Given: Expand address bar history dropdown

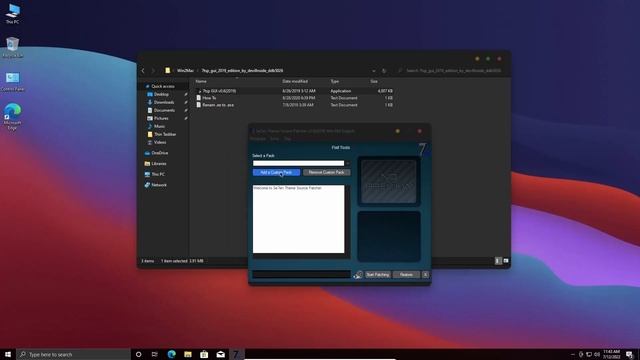Looking at the screenshot, I should (x=373, y=71).
